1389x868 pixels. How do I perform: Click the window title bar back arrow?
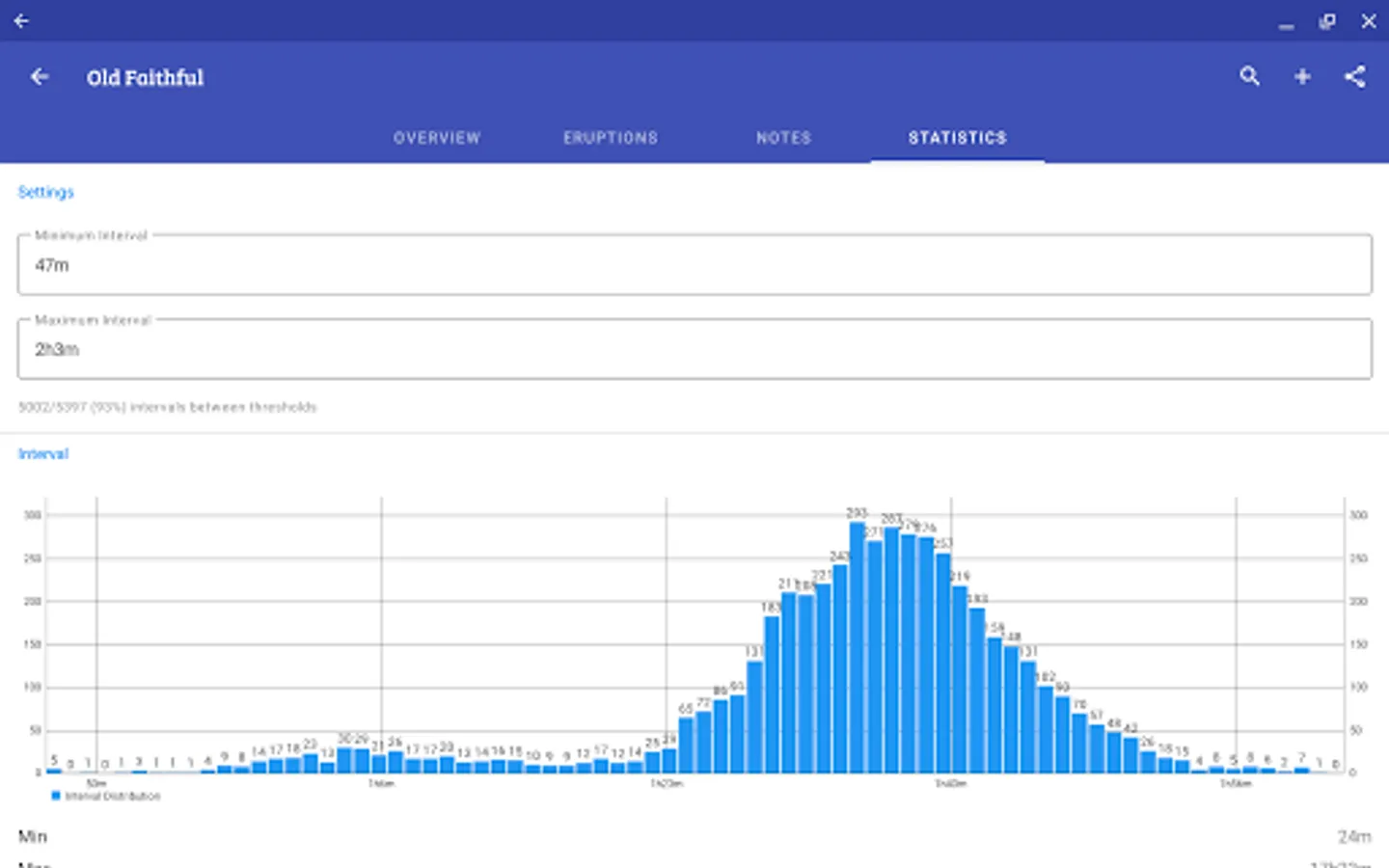point(21,20)
